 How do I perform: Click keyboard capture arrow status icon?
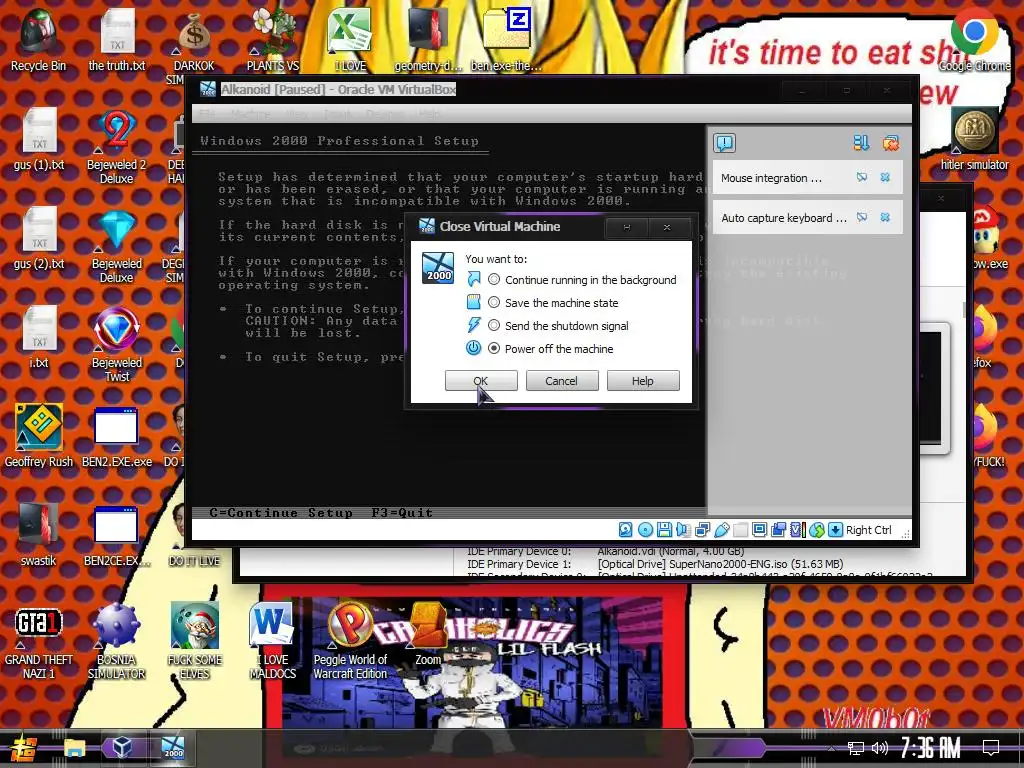point(835,530)
